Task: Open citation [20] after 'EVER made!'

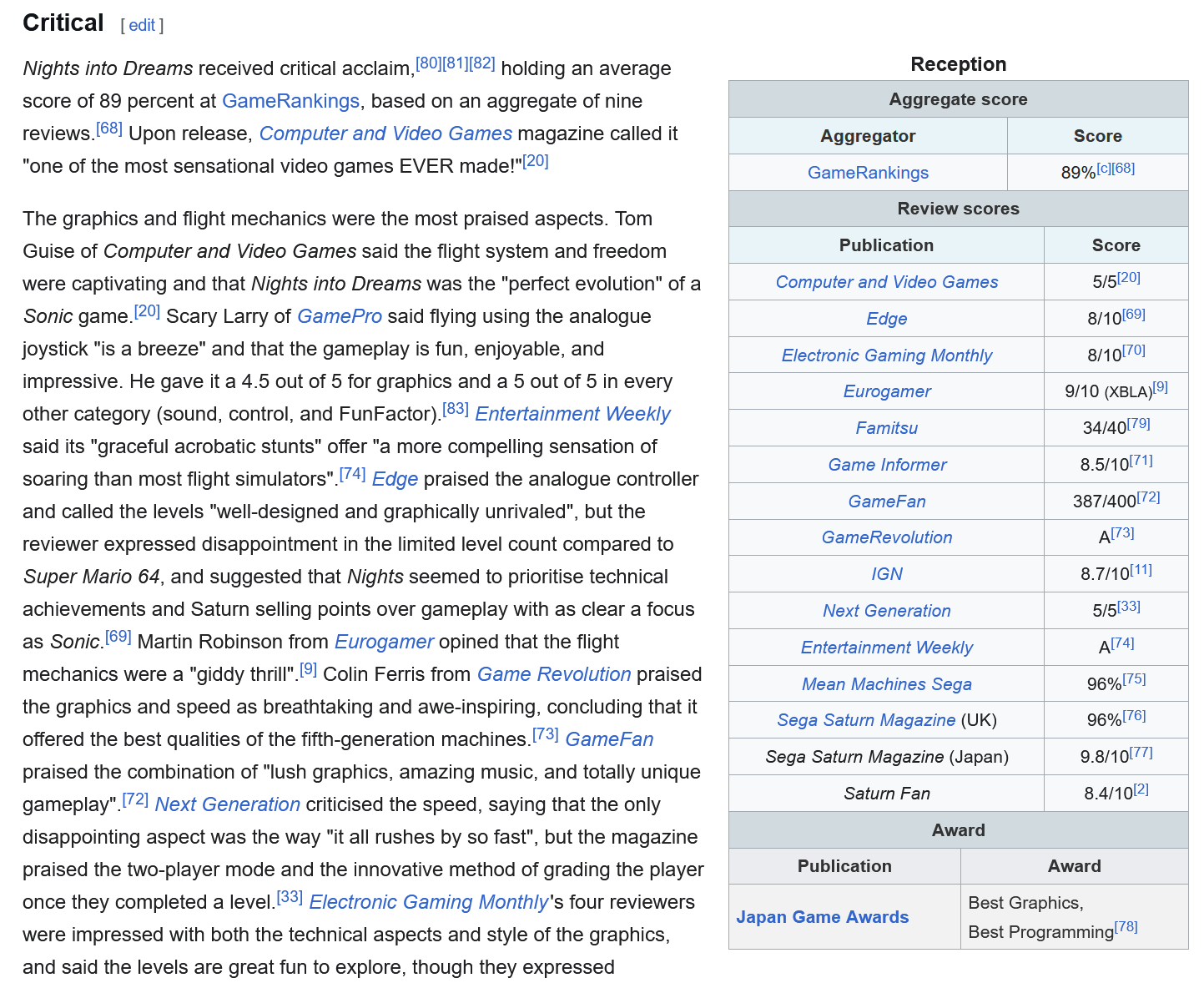Action: coord(536,161)
